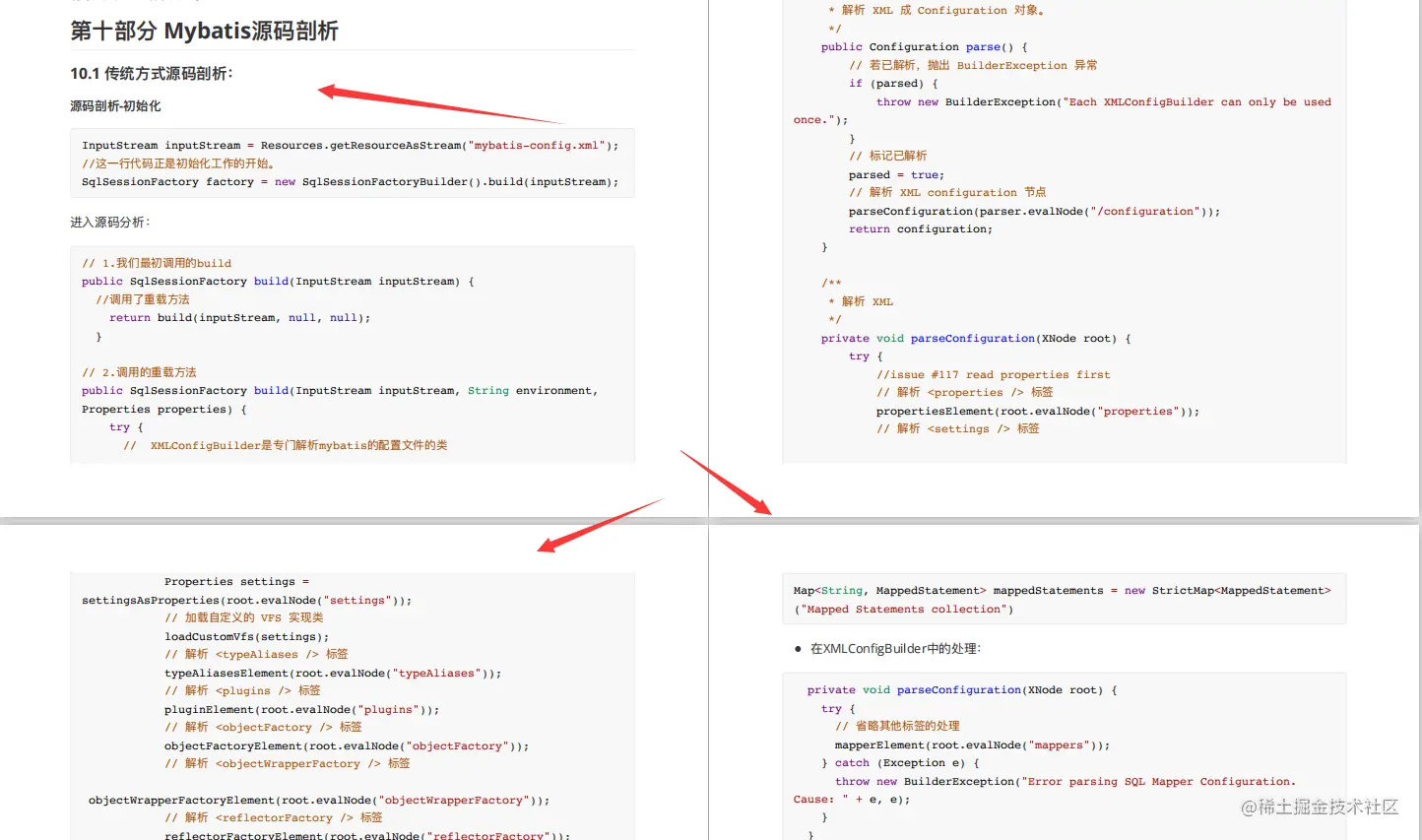Click line "parsed = true;"
This screenshot has height=840, width=1422.
(x=896, y=175)
